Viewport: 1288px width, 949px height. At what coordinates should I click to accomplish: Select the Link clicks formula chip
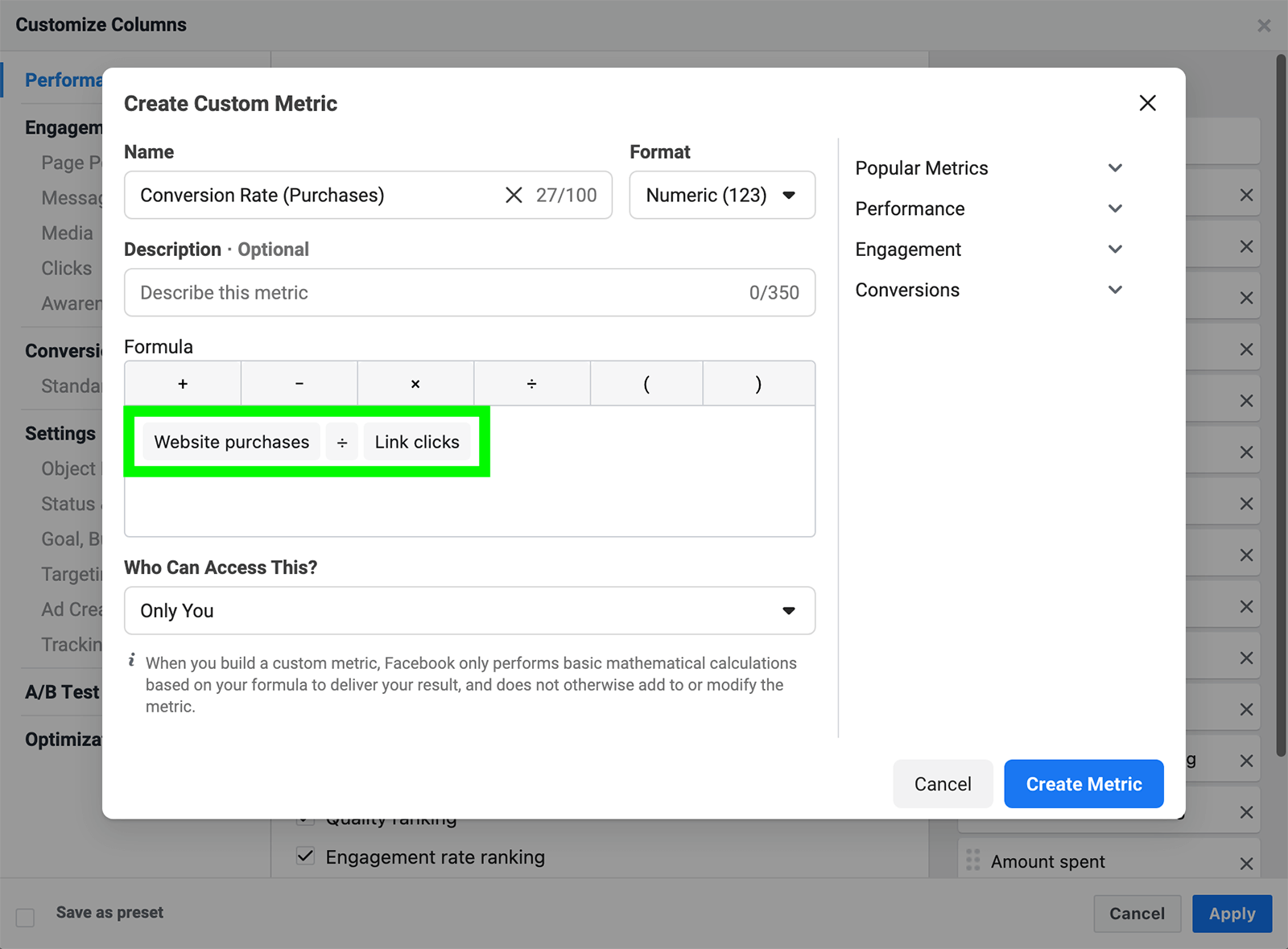(x=417, y=442)
